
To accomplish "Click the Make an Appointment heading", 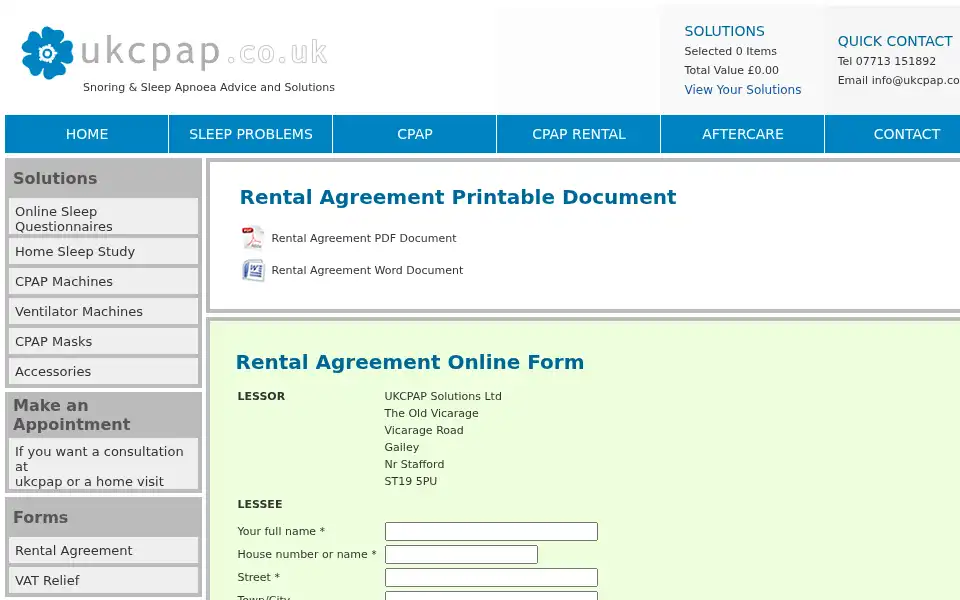I will tap(72, 414).
